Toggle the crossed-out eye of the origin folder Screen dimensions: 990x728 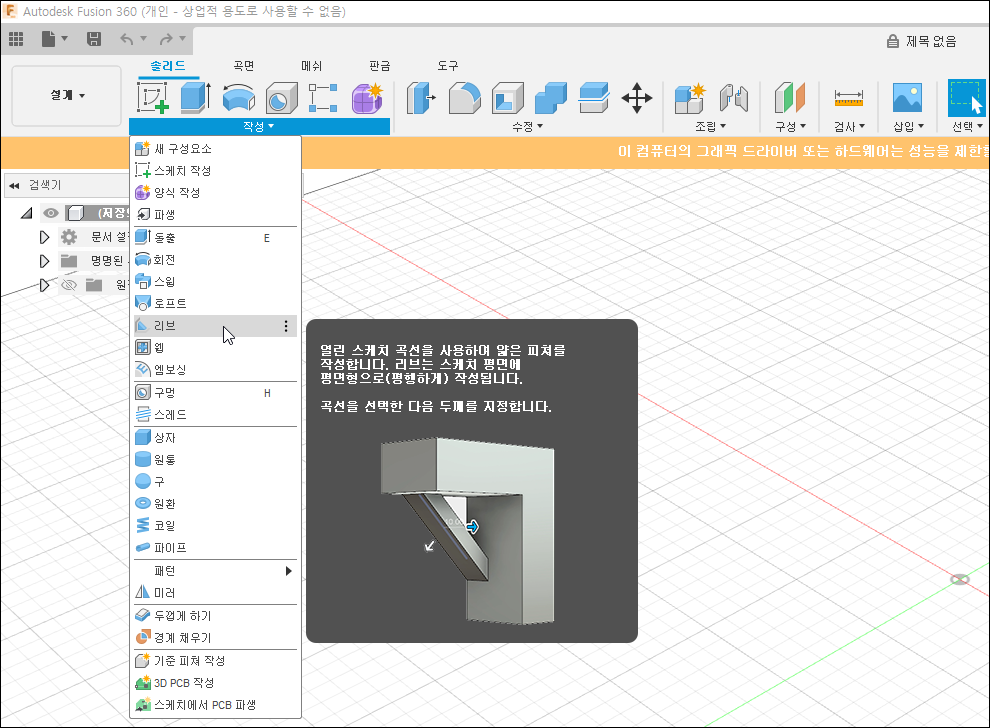click(69, 285)
